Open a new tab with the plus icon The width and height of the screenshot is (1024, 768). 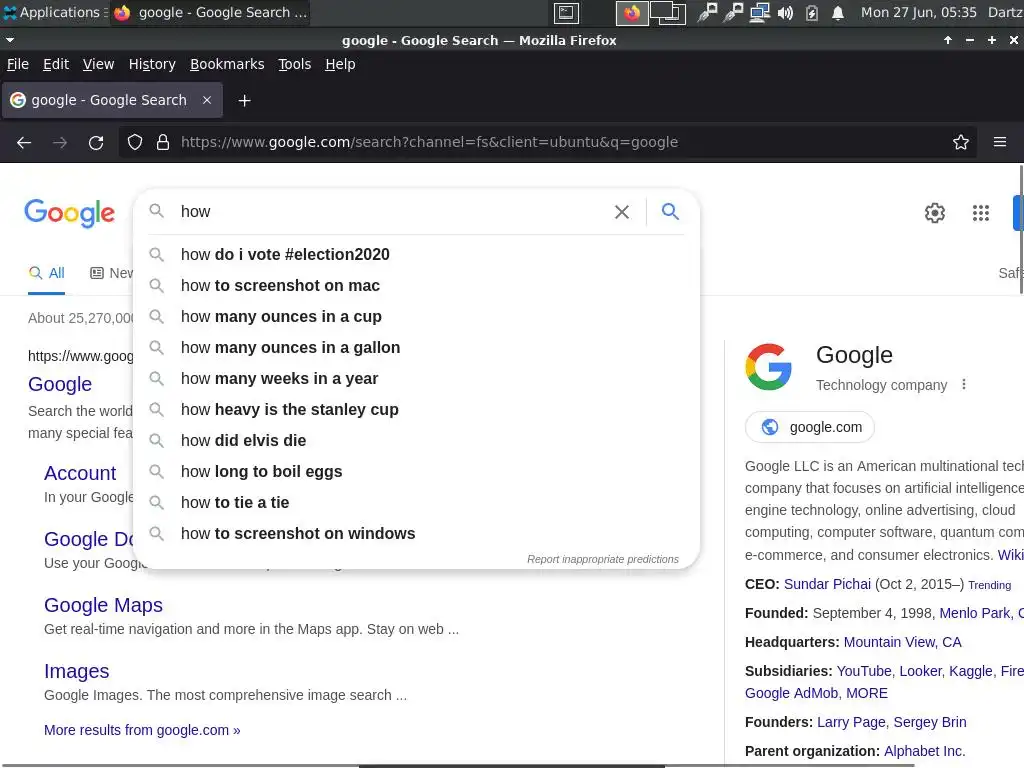pos(244,101)
